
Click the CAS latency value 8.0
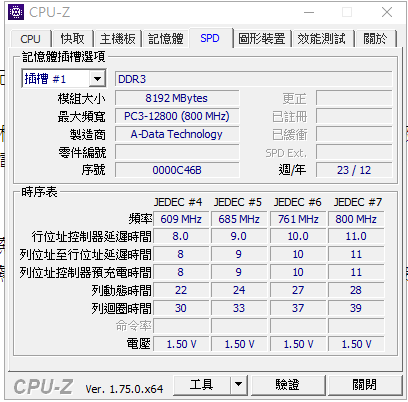[181, 236]
